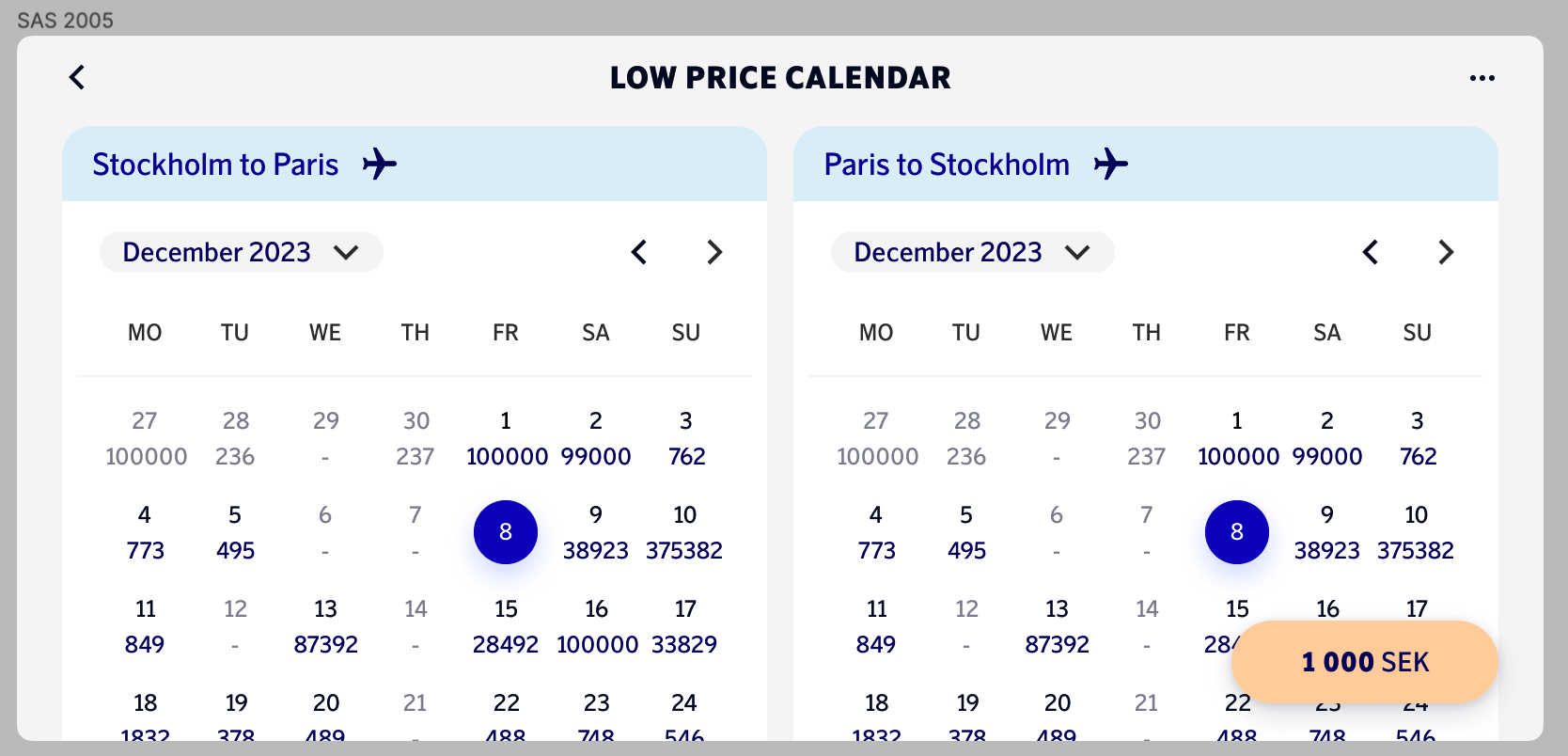Click airplane icon beside Paris to Stockholm
This screenshot has width=1568, height=756.
click(x=1111, y=164)
